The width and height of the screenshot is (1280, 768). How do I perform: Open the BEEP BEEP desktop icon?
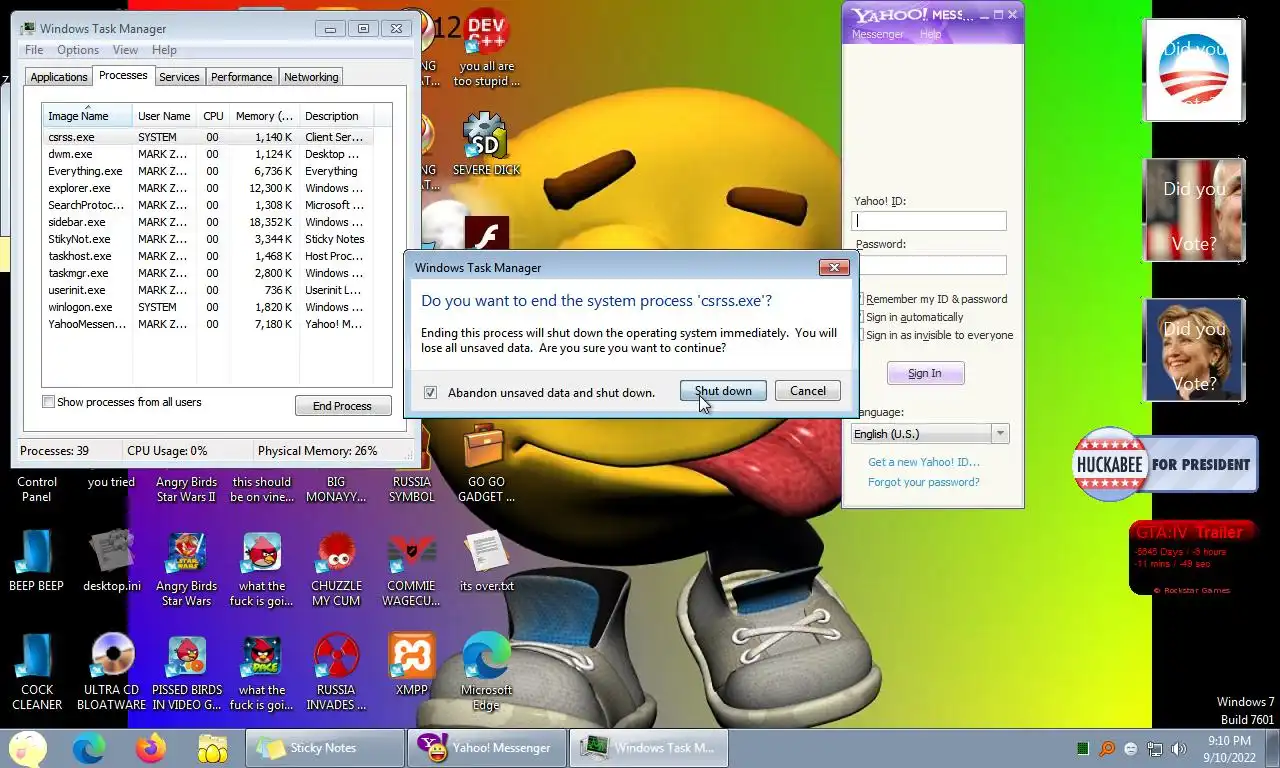coord(37,560)
